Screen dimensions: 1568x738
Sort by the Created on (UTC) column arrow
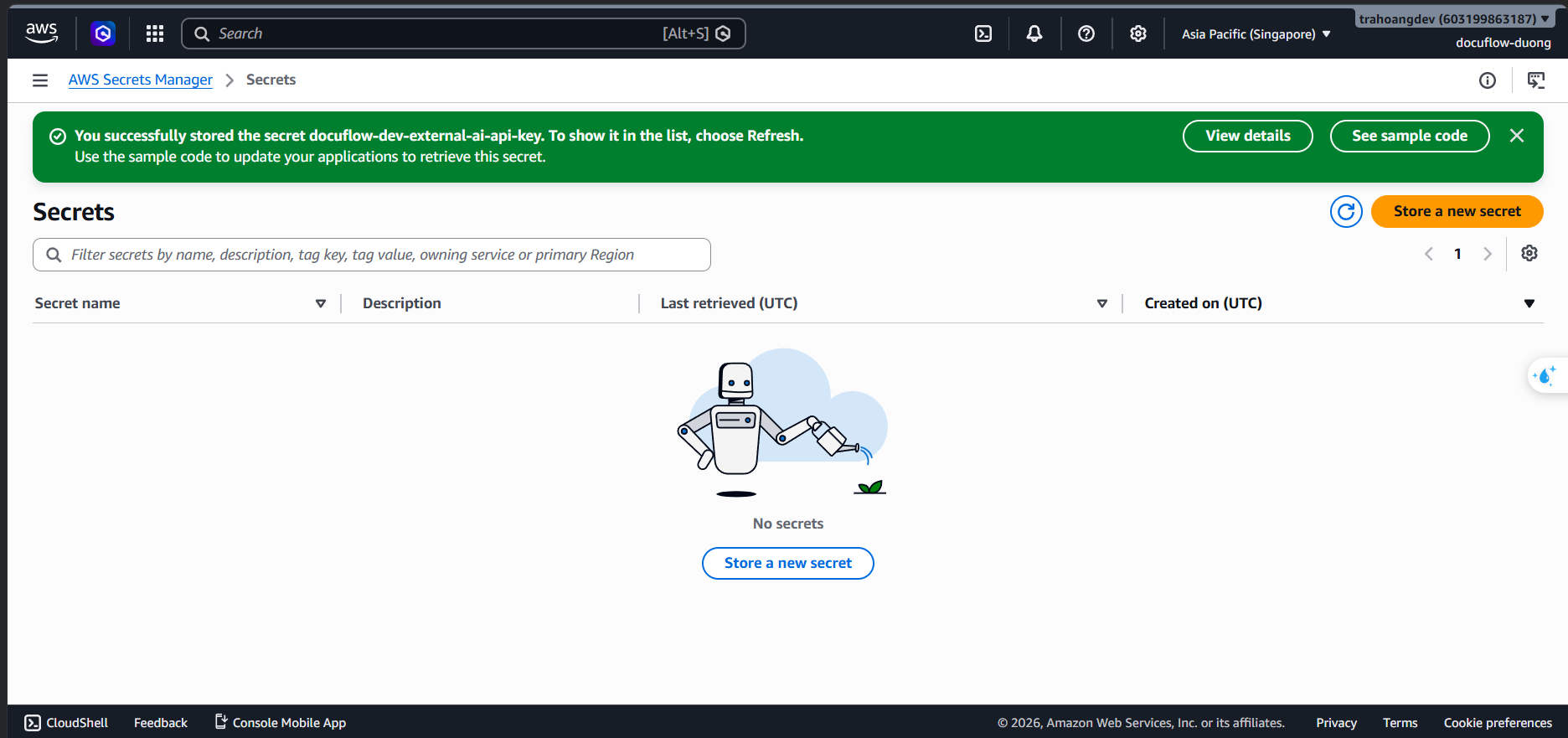pyautogui.click(x=1529, y=303)
